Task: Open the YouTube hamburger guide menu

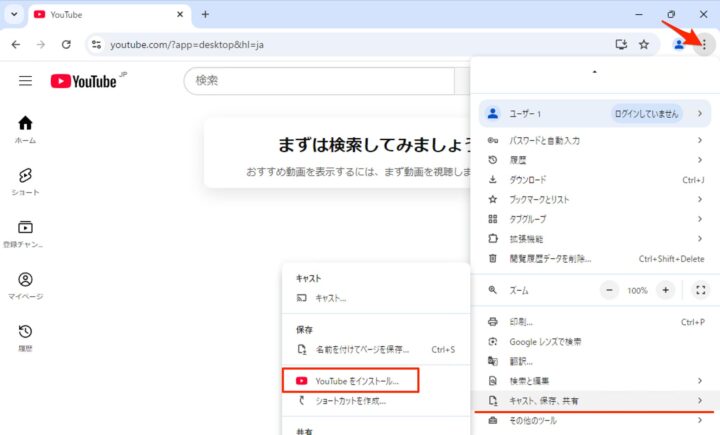Action: pyautogui.click(x=25, y=81)
